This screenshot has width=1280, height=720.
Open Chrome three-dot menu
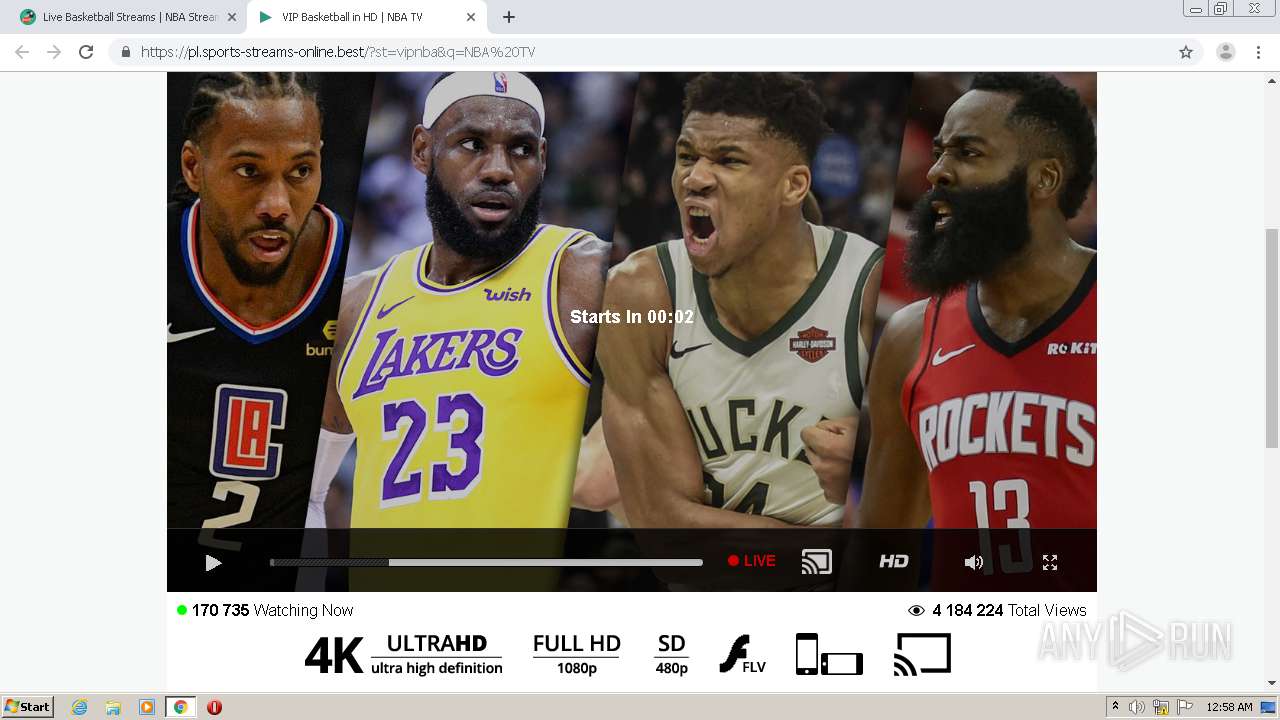1258,52
